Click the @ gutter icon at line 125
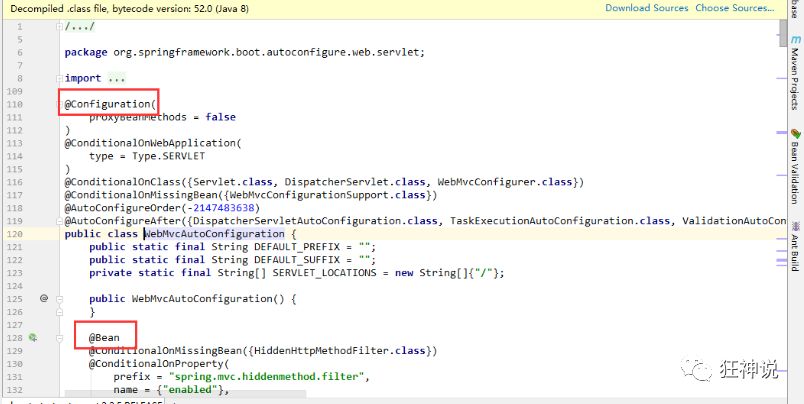This screenshot has width=804, height=404. tap(44, 298)
